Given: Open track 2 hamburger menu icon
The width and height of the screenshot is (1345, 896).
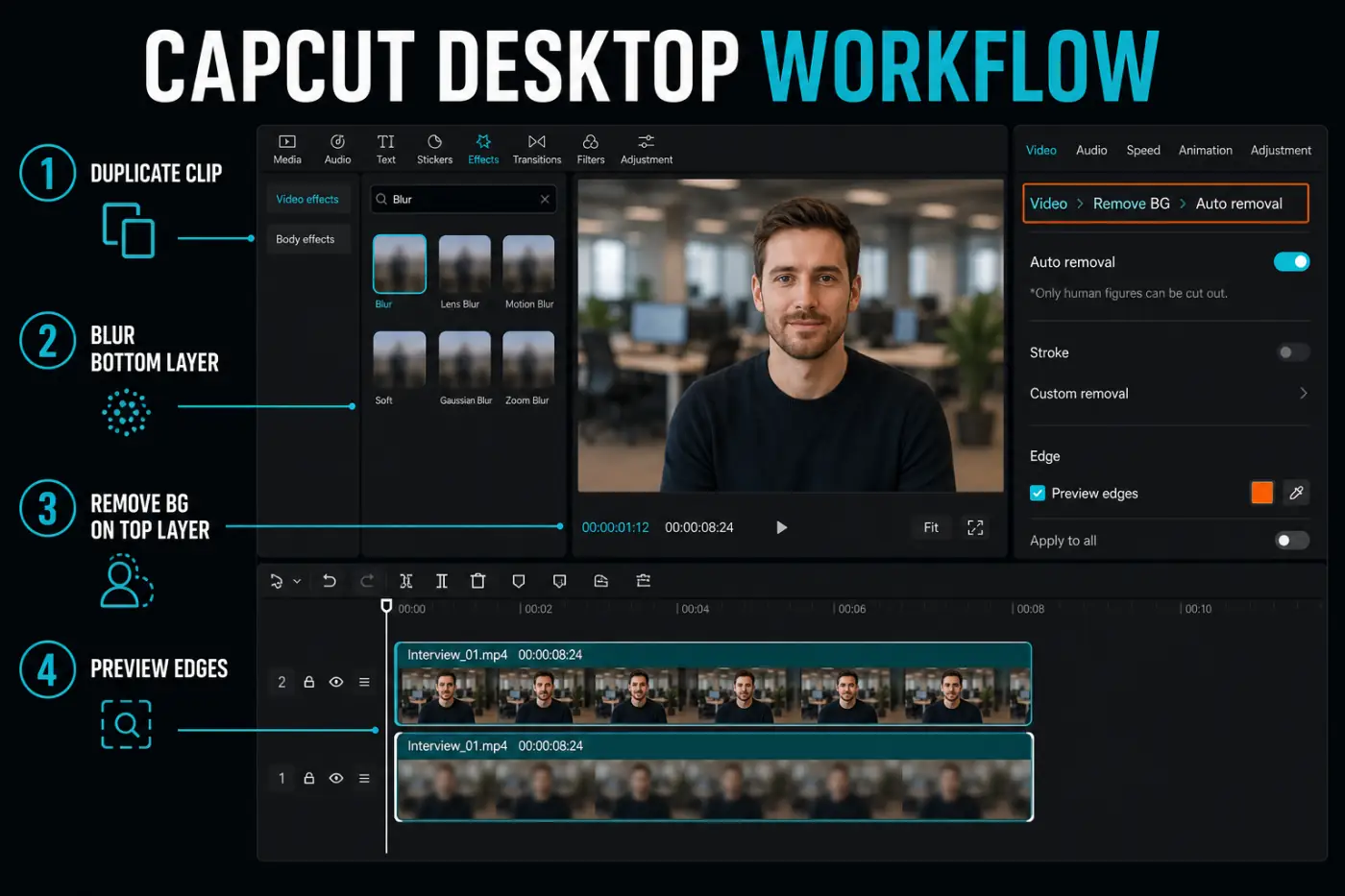Looking at the screenshot, I should [364, 682].
